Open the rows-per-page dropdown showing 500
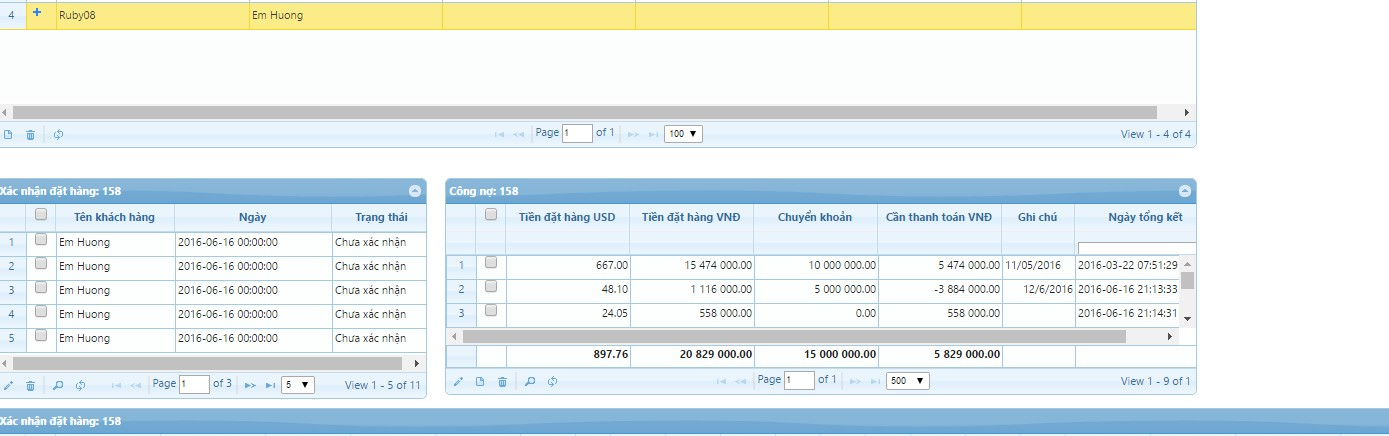 (907, 381)
